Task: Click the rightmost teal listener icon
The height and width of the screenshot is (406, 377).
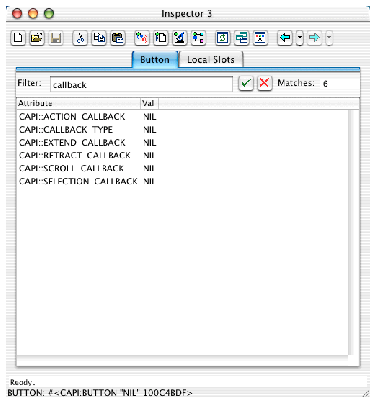Action: pos(261,38)
